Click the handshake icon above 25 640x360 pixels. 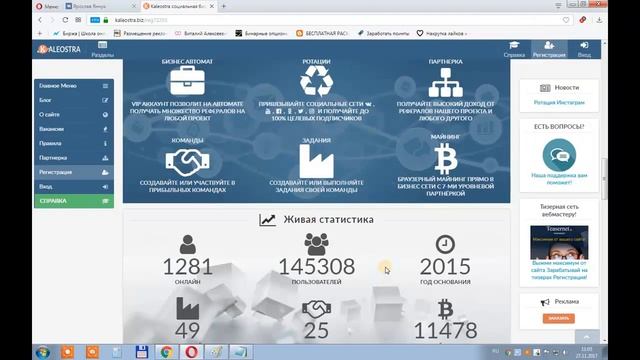(316, 309)
